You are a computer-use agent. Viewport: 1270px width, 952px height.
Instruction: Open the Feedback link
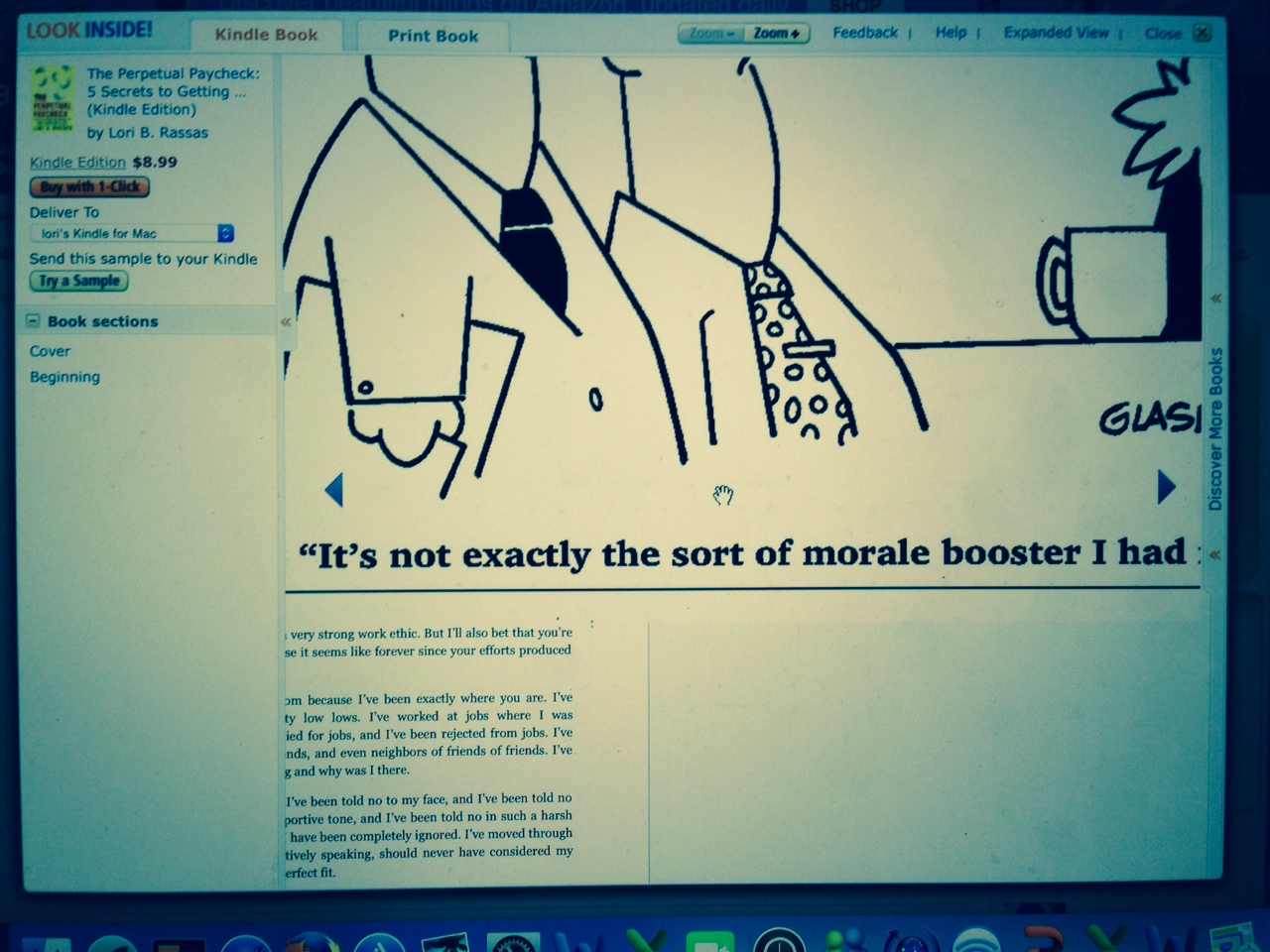click(x=864, y=33)
